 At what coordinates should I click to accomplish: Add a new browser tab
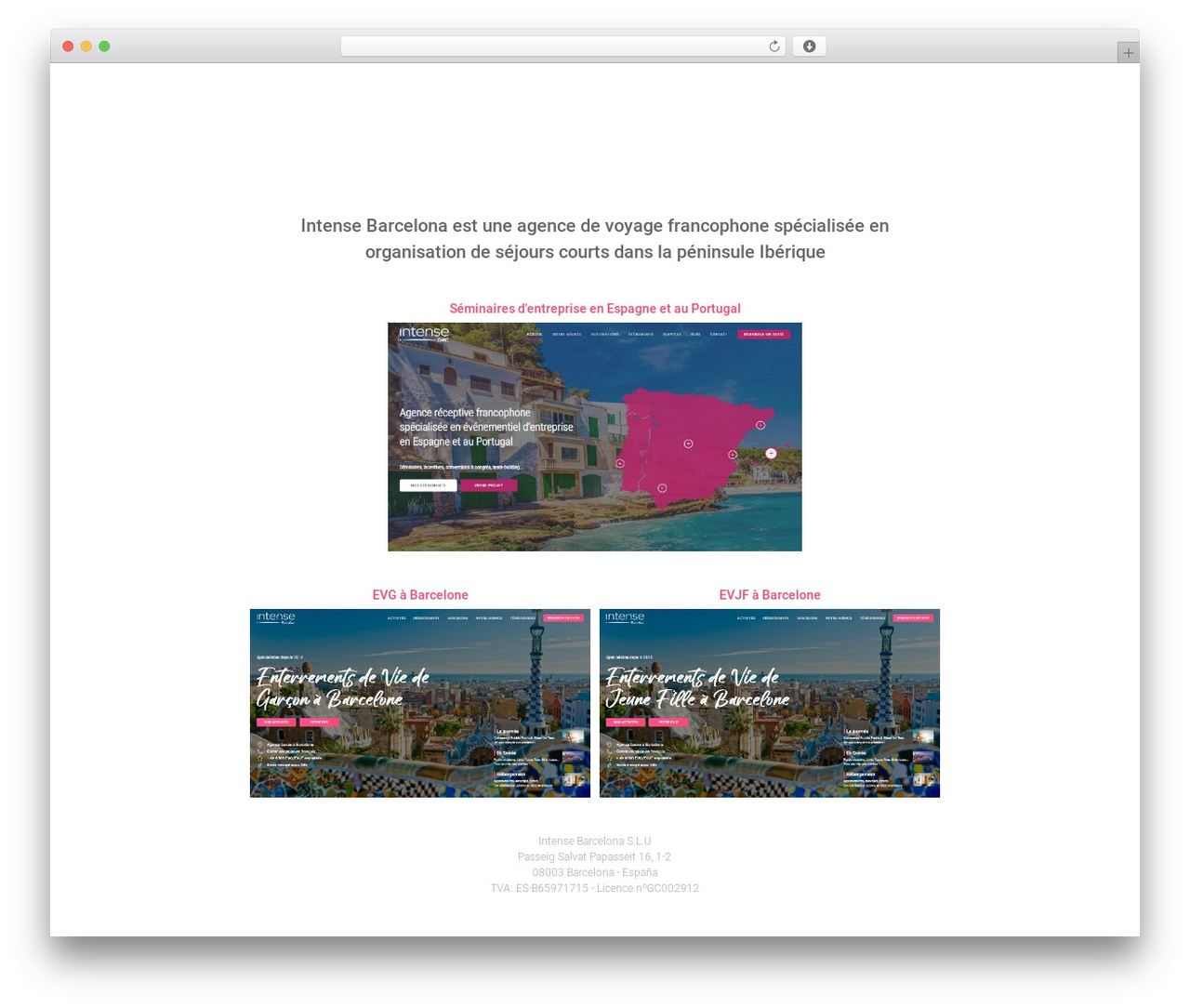1128,53
